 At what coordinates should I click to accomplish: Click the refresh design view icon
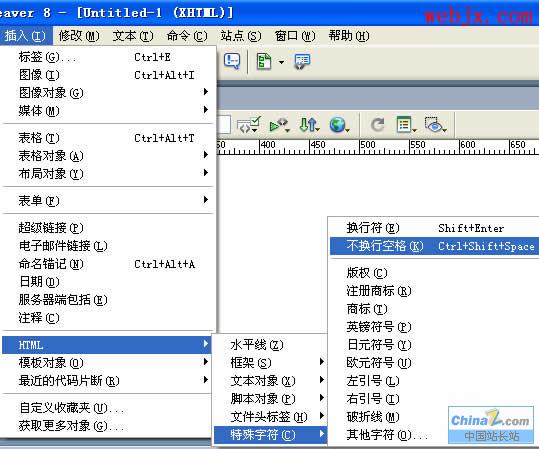click(x=378, y=124)
